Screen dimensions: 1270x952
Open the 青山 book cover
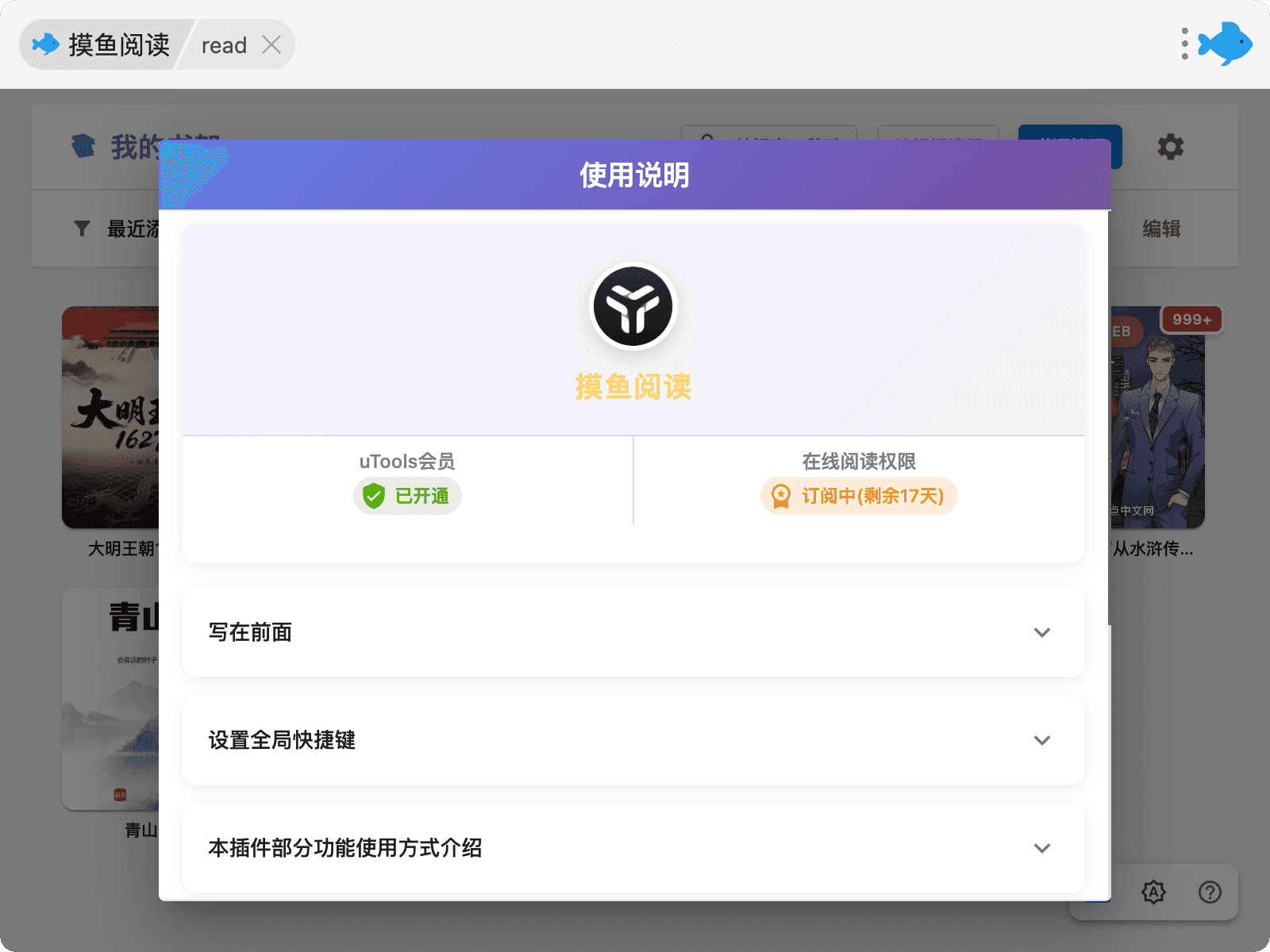(110, 698)
